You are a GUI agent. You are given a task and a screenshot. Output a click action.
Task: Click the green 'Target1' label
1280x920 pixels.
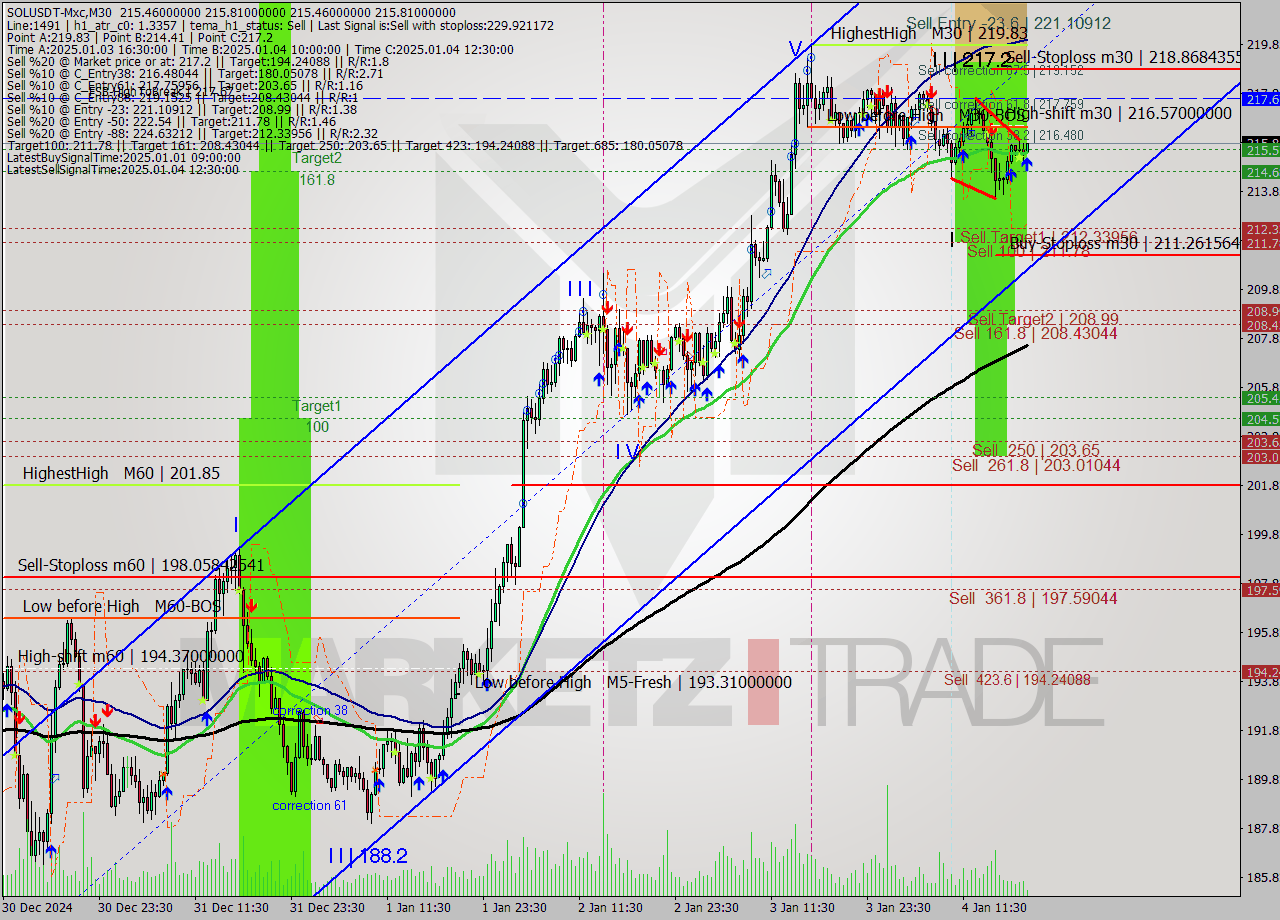click(x=317, y=406)
